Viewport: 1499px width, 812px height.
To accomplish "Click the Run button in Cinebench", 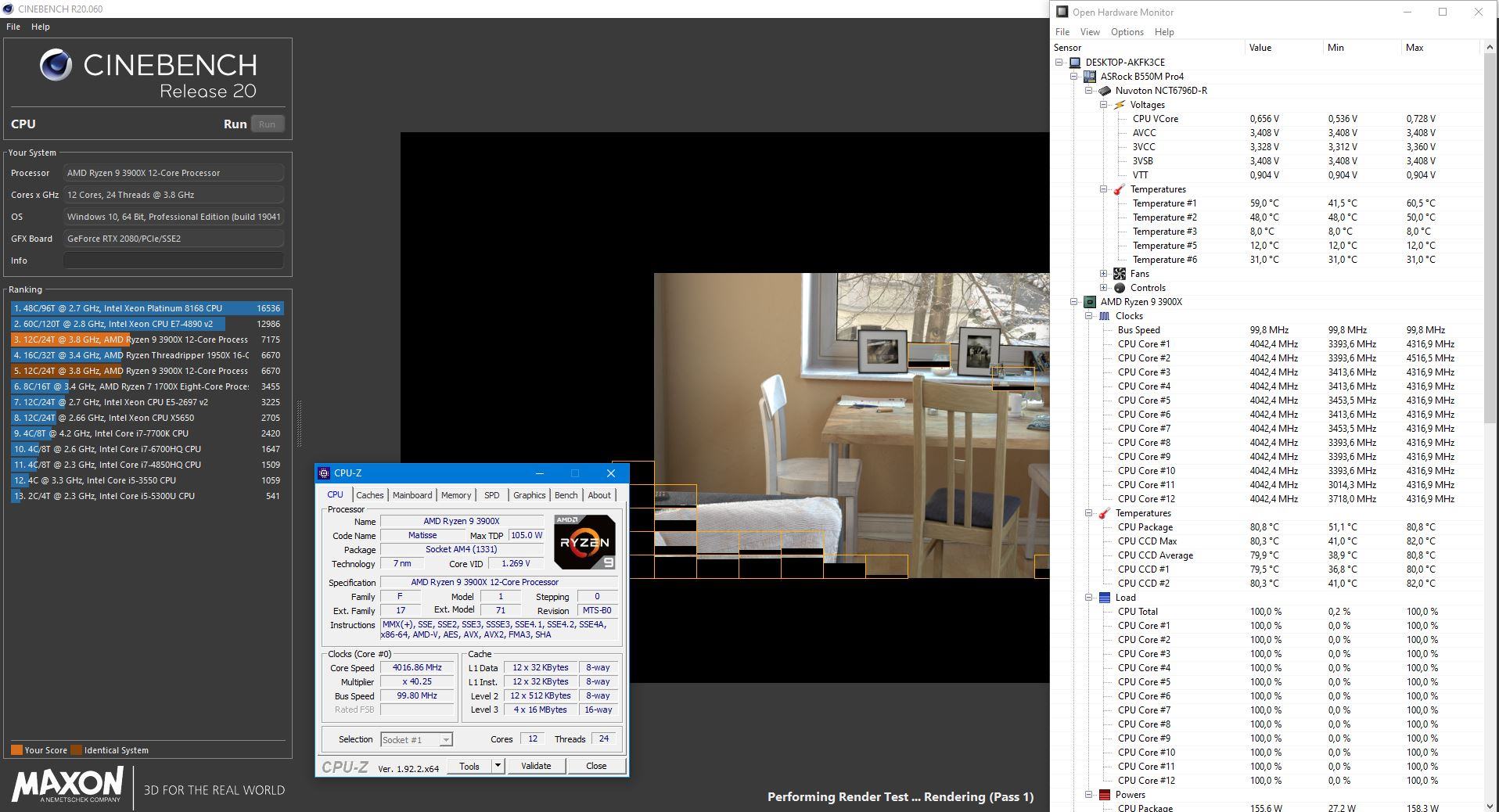I will coord(267,124).
